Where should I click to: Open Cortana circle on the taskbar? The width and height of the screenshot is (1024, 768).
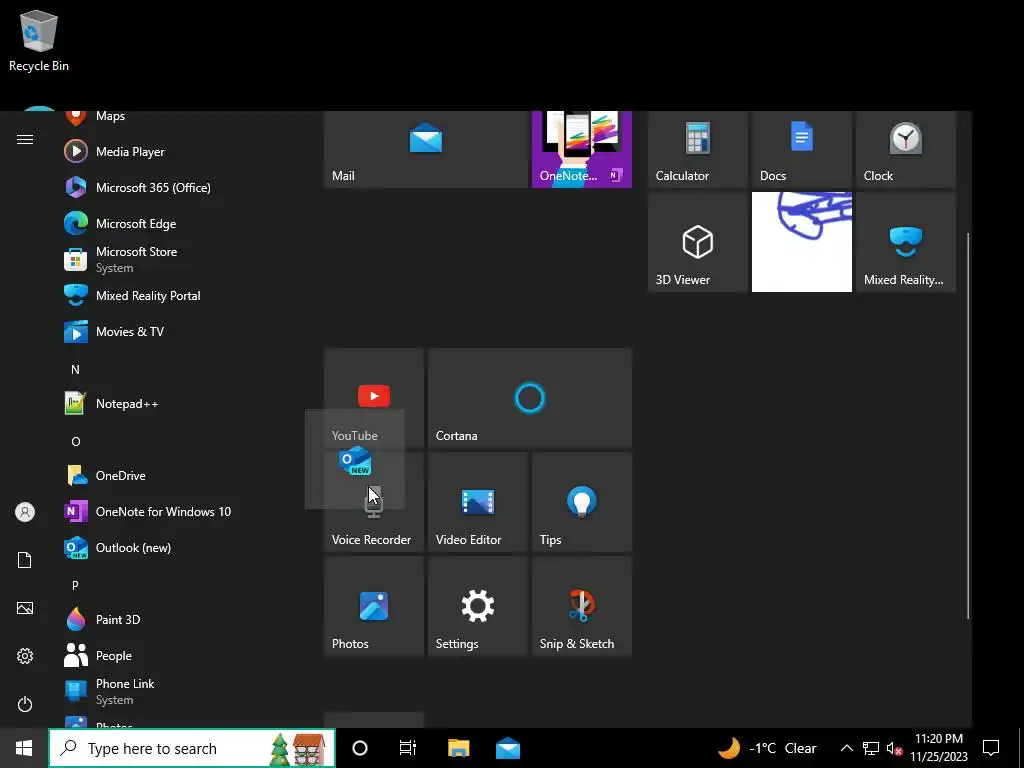[x=360, y=748]
